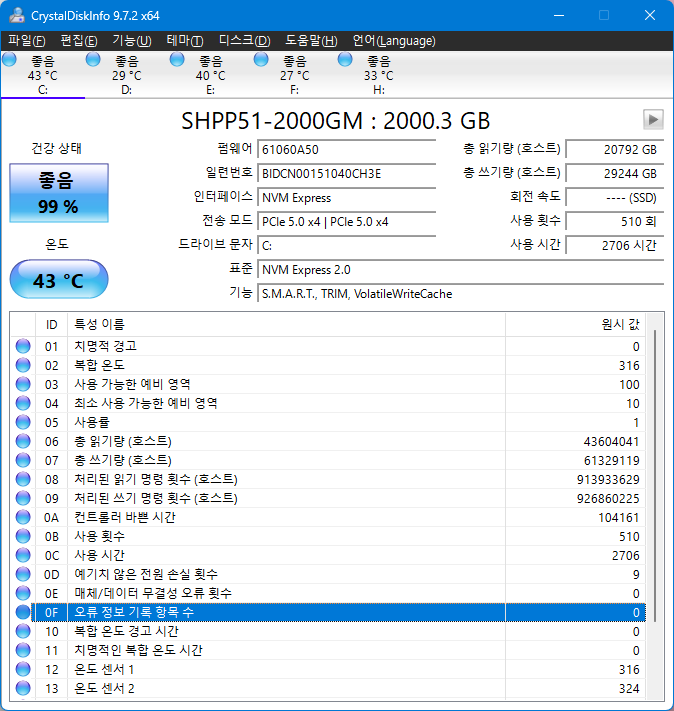
Task: Click status orb of 매체/데이터 무결성 오류 횟수 row
Action: coord(23,594)
